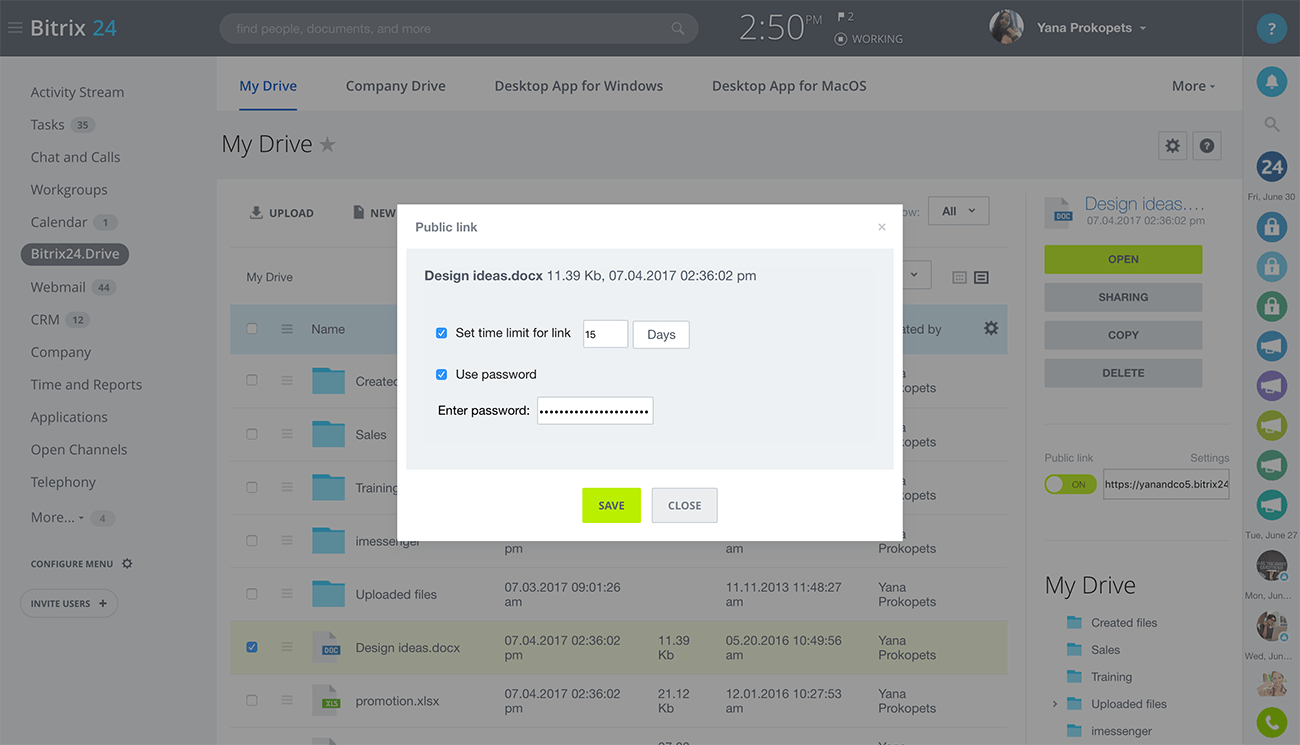This screenshot has height=745, width=1300.
Task: Turn off the Public link toggle
Action: click(1070, 484)
